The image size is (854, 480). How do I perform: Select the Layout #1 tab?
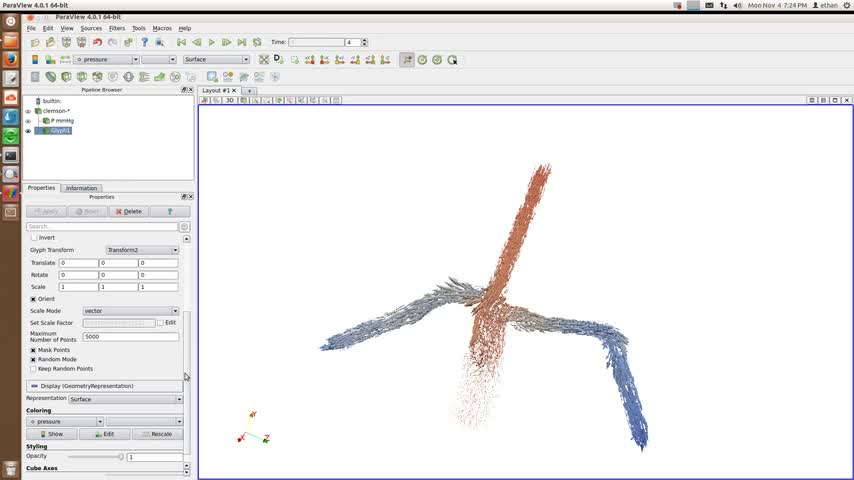[219, 90]
